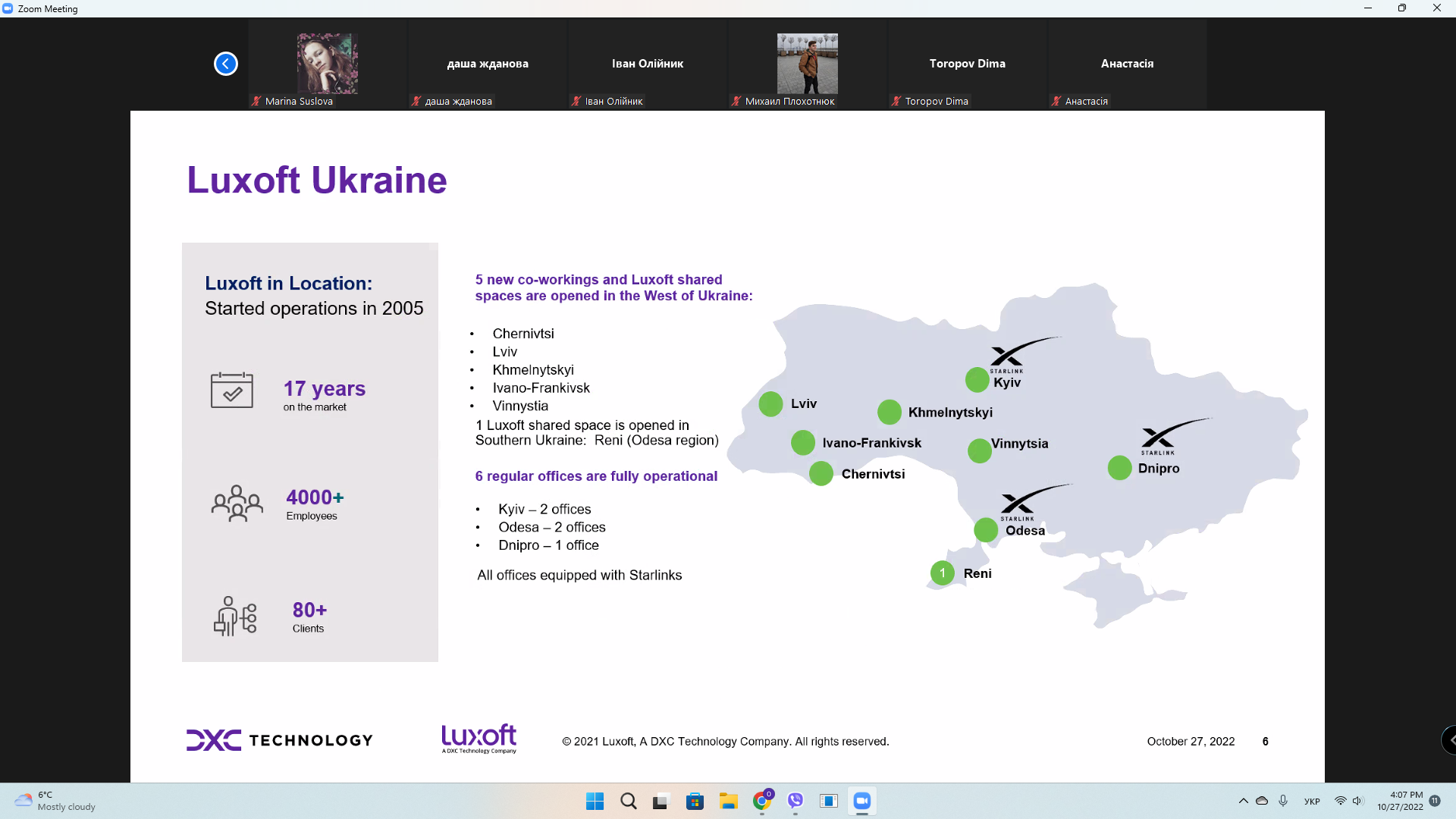Click the Luxoft logo in footer
The image size is (1456, 819).
[479, 739]
